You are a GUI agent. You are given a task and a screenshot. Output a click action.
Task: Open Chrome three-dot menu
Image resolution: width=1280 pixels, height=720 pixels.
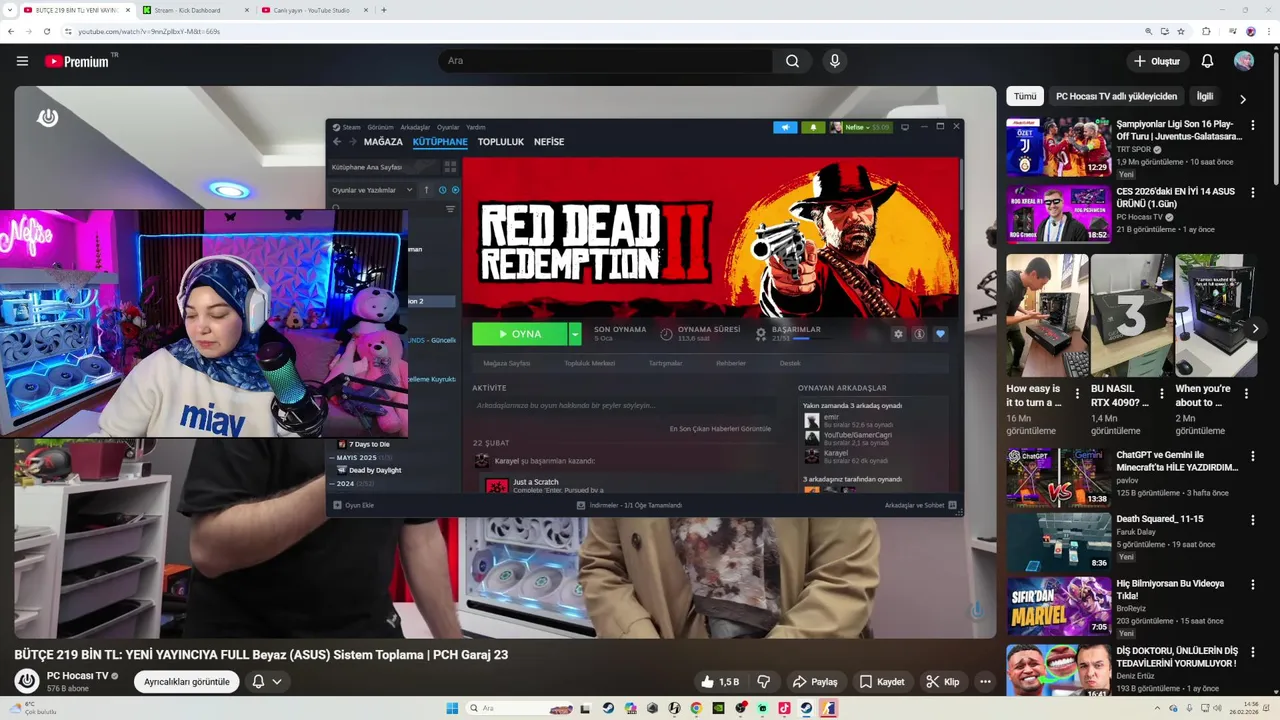click(1268, 31)
